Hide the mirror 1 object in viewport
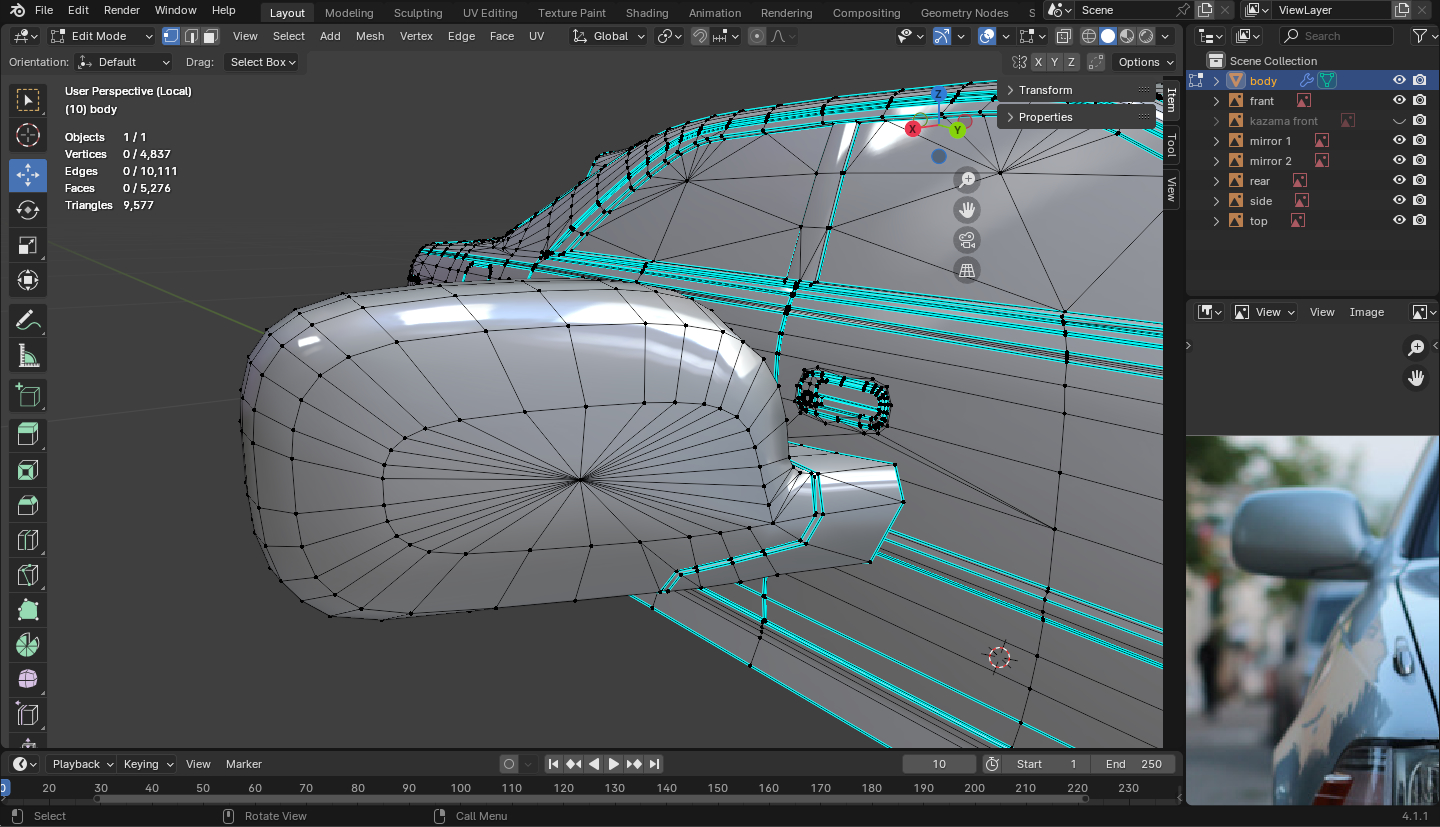The image size is (1440, 827). 1399,141
